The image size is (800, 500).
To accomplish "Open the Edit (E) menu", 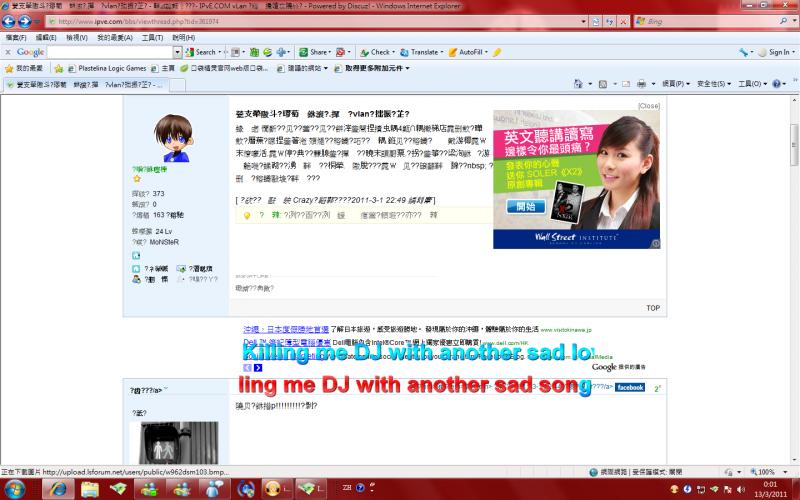I will coord(46,38).
